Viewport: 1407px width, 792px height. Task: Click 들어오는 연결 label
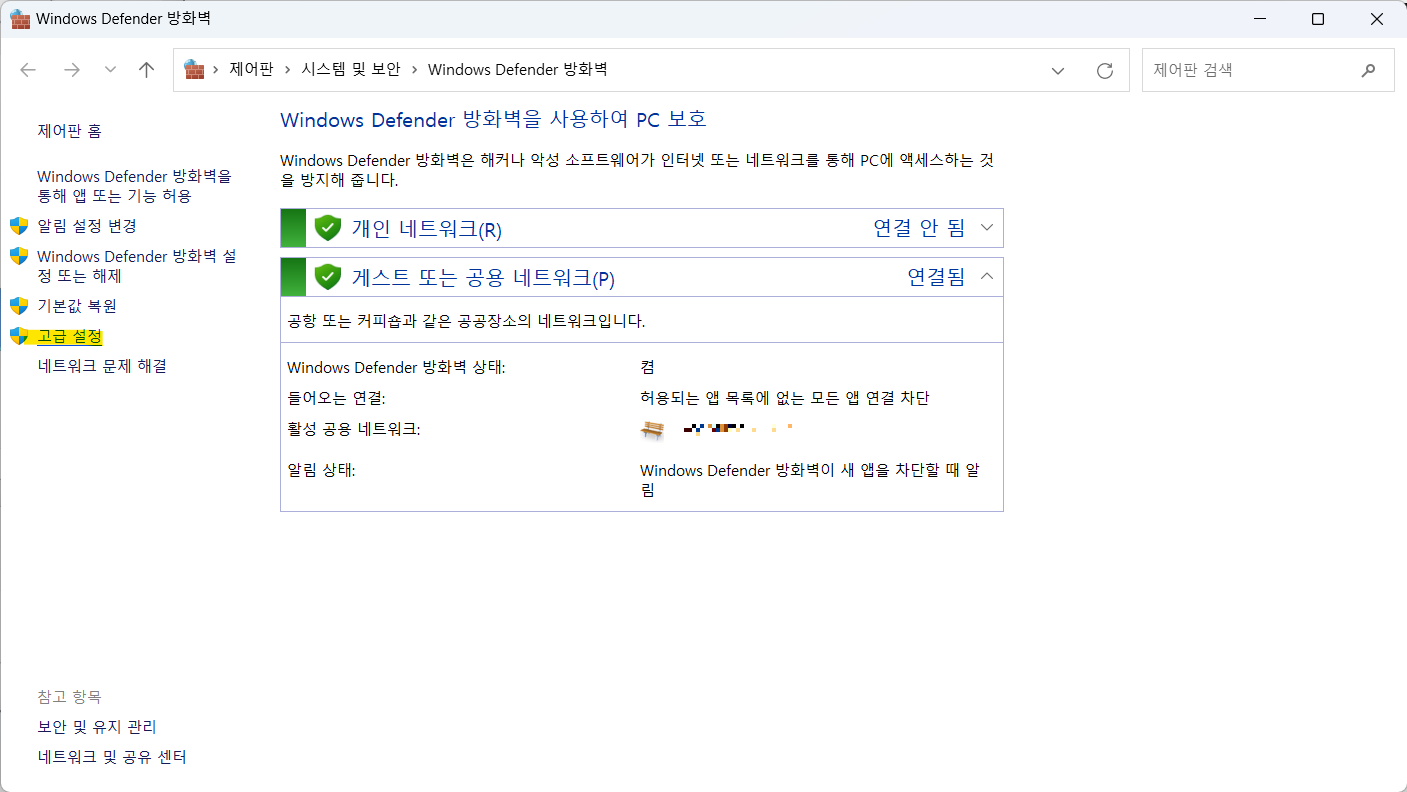coord(336,398)
